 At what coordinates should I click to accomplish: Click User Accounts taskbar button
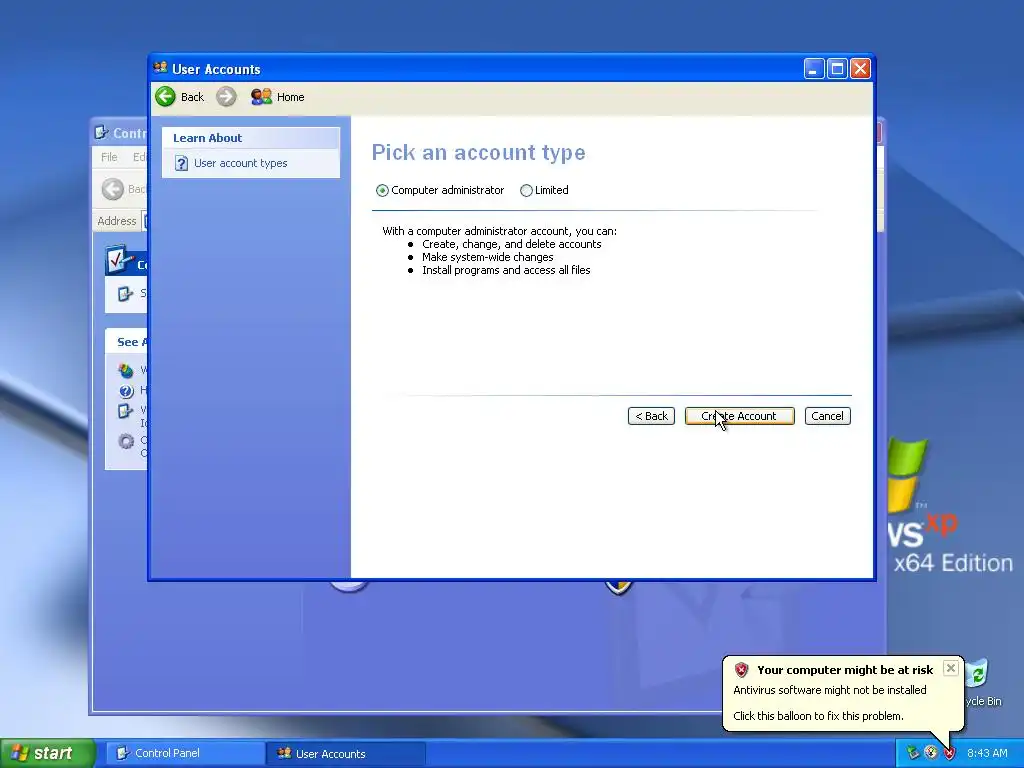pyautogui.click(x=346, y=753)
